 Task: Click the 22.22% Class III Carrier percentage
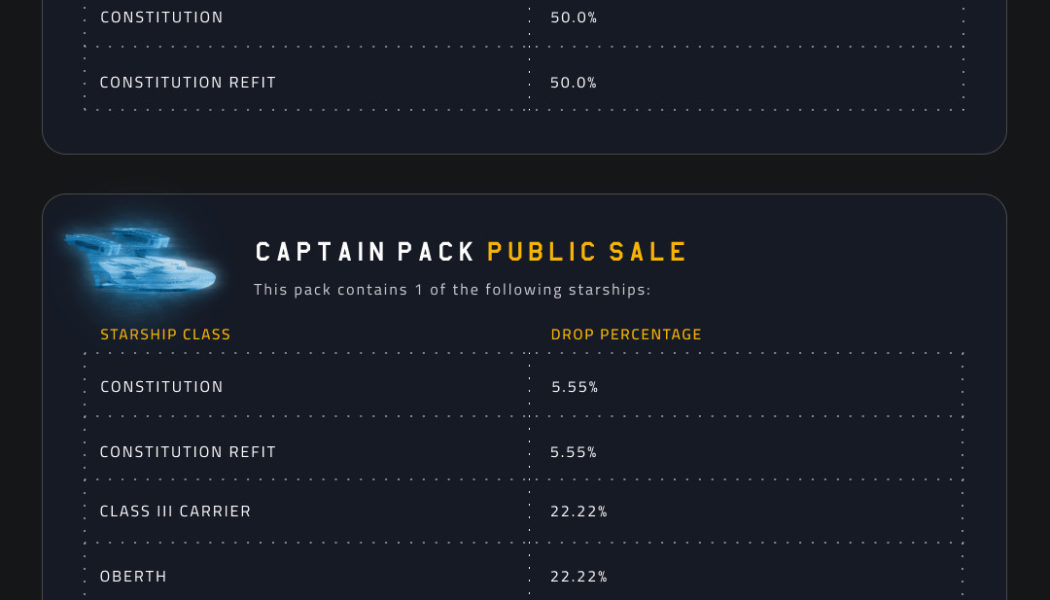[579, 511]
